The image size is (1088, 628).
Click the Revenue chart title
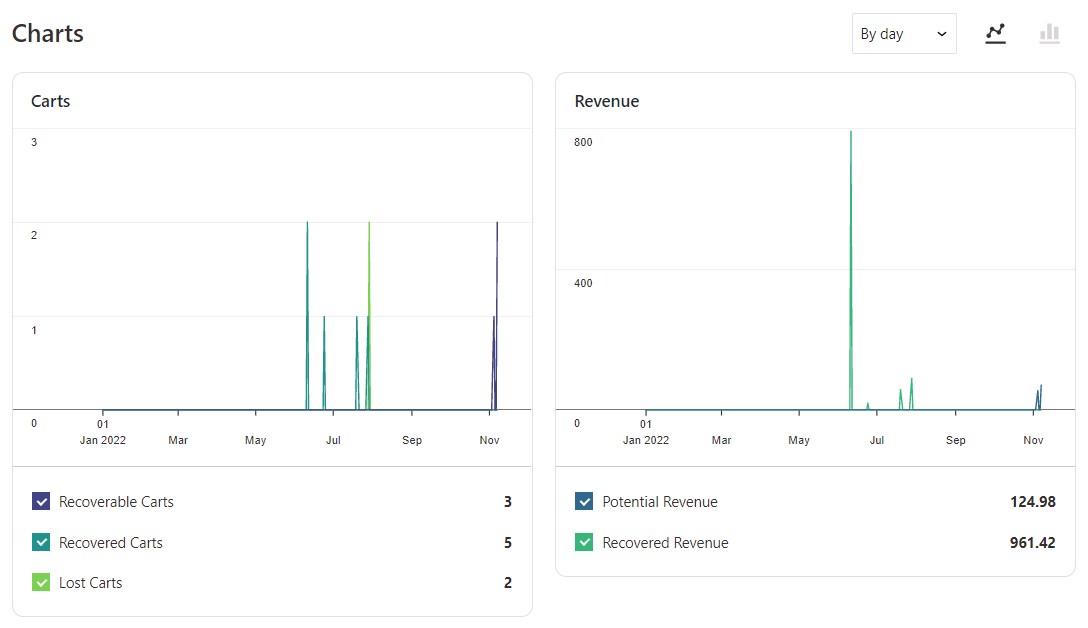pyautogui.click(x=607, y=101)
